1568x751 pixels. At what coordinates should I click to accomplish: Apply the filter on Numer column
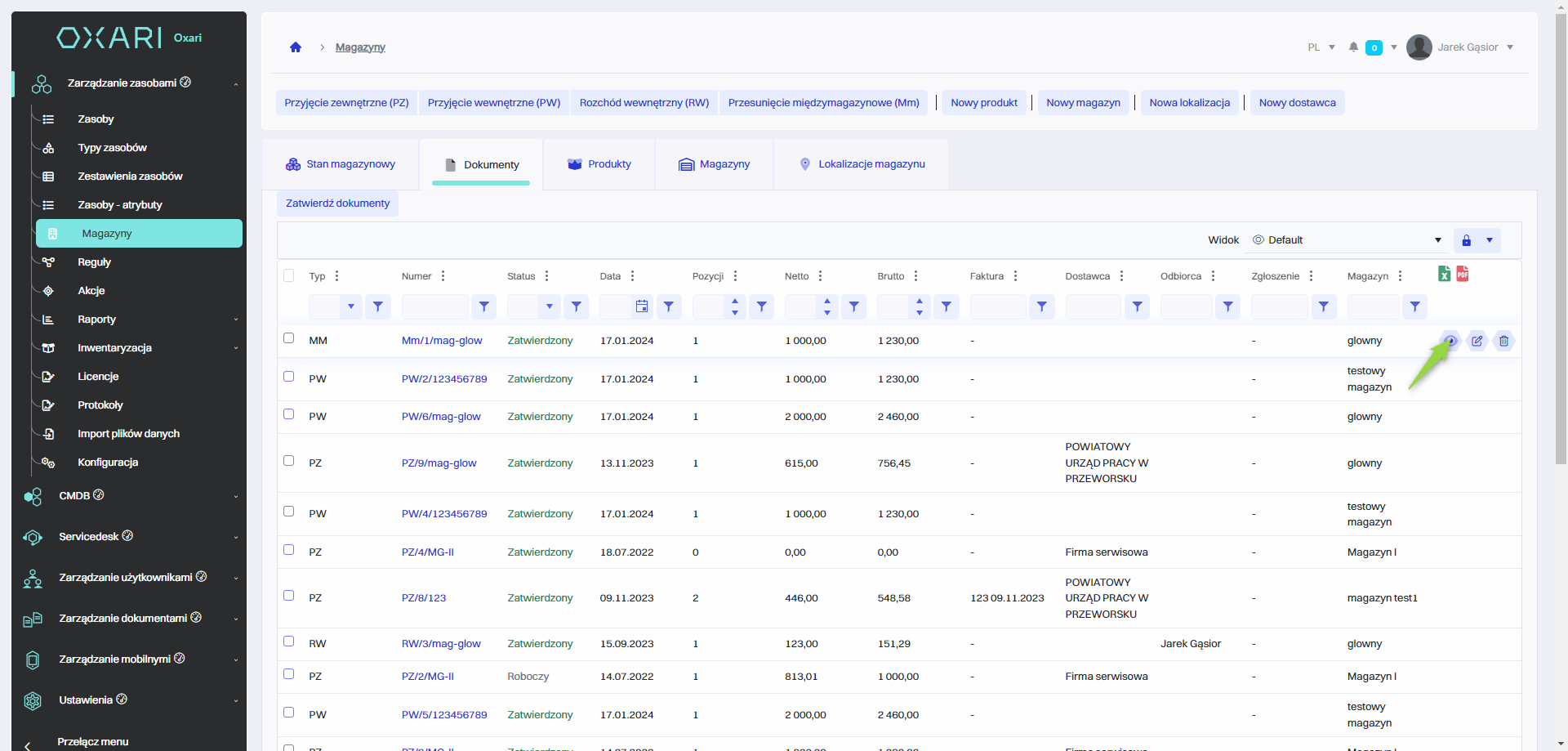(x=483, y=306)
